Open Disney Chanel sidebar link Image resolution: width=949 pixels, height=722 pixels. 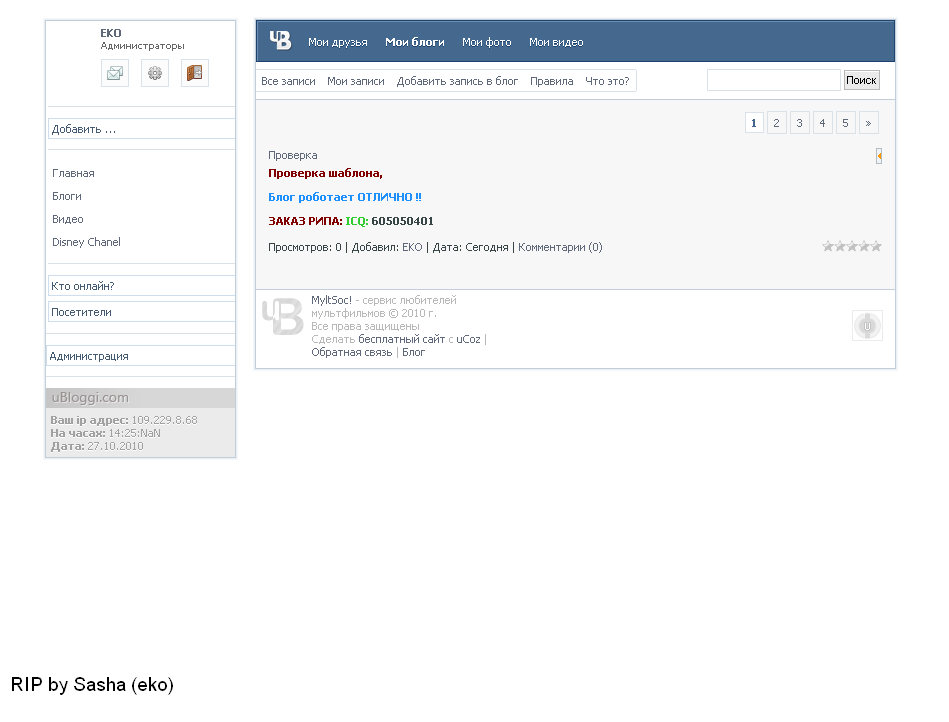[x=86, y=242]
